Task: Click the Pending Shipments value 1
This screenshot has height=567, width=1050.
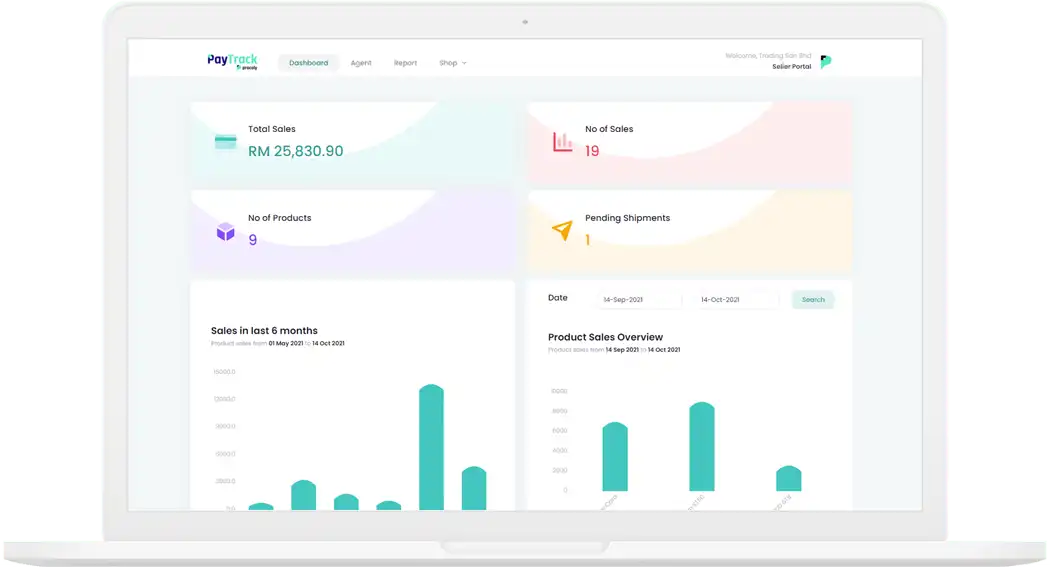Action: (x=587, y=240)
